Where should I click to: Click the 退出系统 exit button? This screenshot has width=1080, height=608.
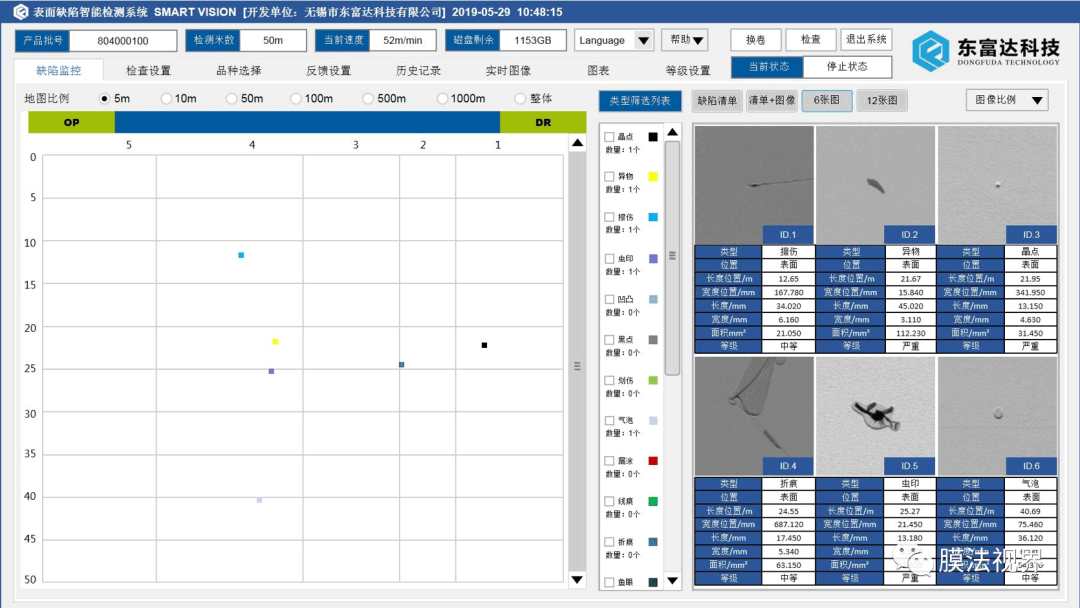[866, 40]
